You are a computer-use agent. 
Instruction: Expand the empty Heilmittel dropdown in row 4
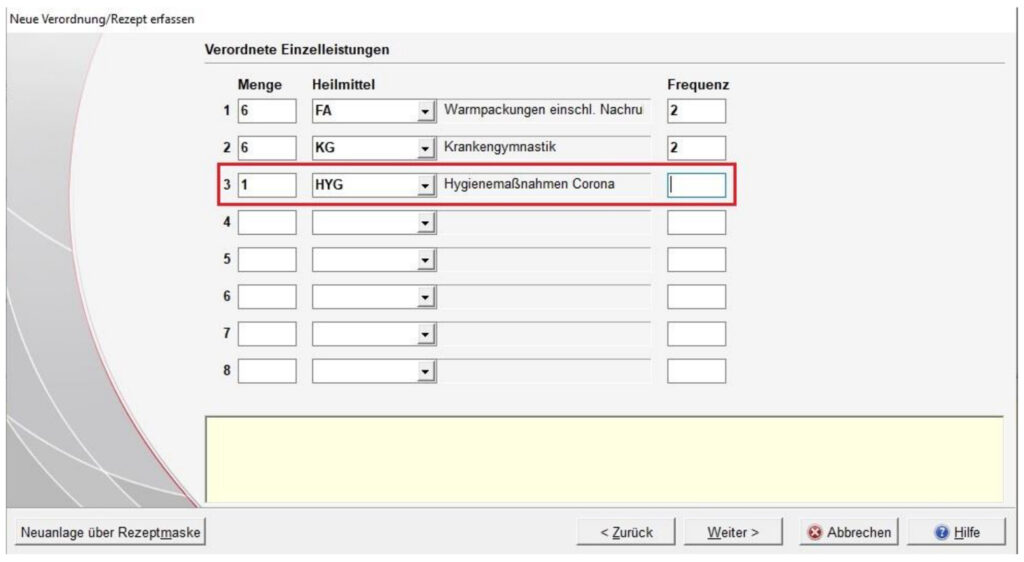(426, 222)
